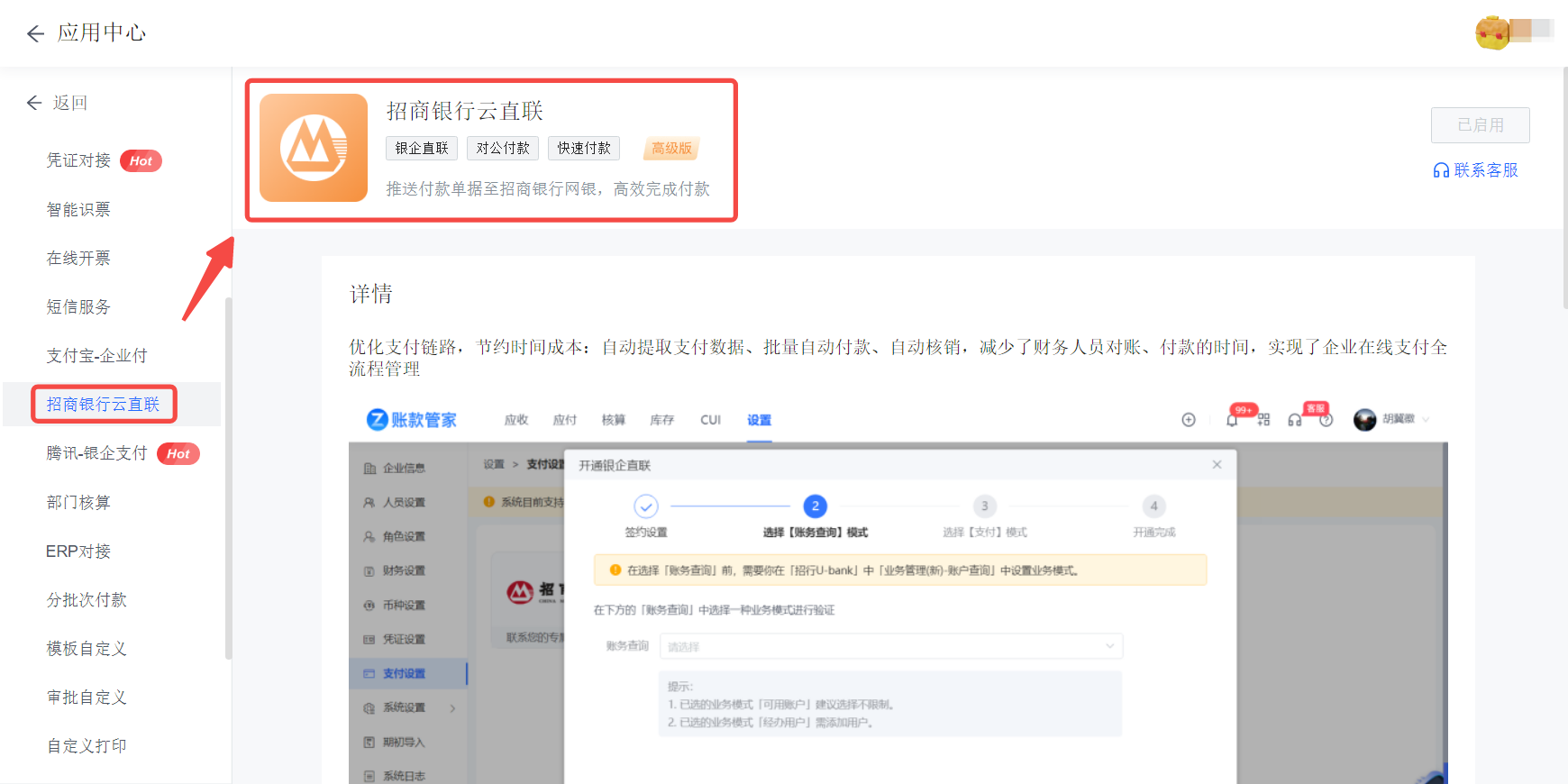Click the 返回 text in sidebar
The height and width of the screenshot is (784, 1568).
[x=70, y=103]
